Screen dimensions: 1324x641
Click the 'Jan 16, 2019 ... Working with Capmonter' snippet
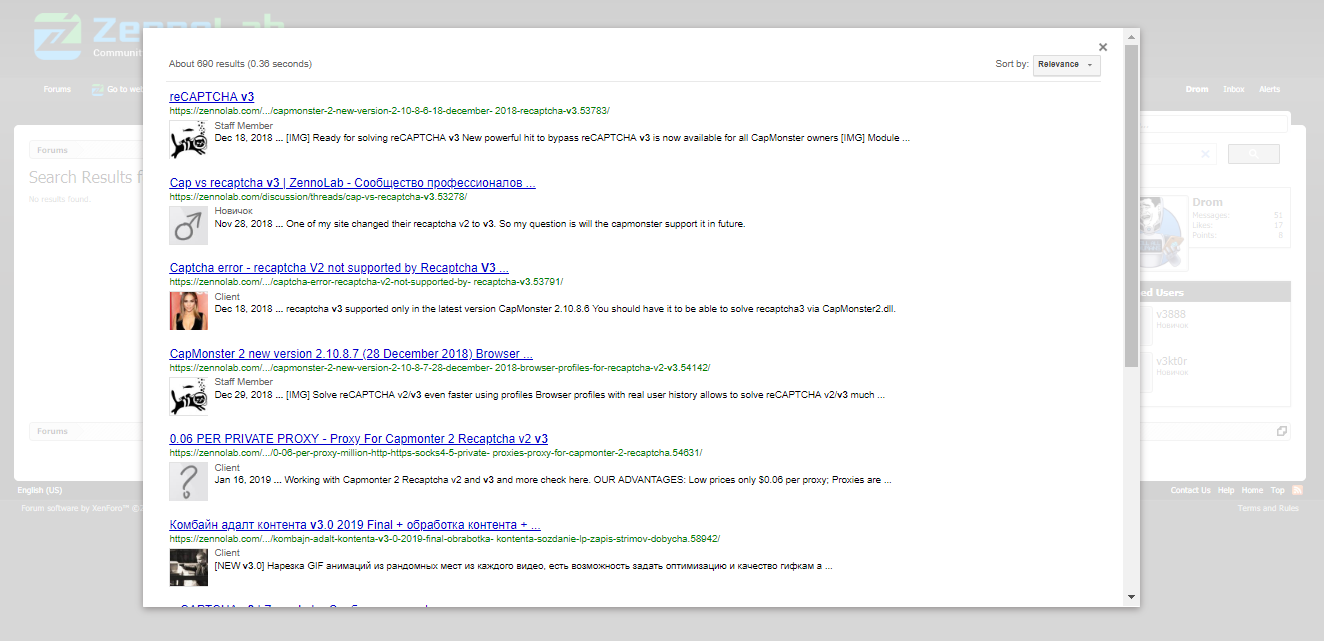coord(553,480)
